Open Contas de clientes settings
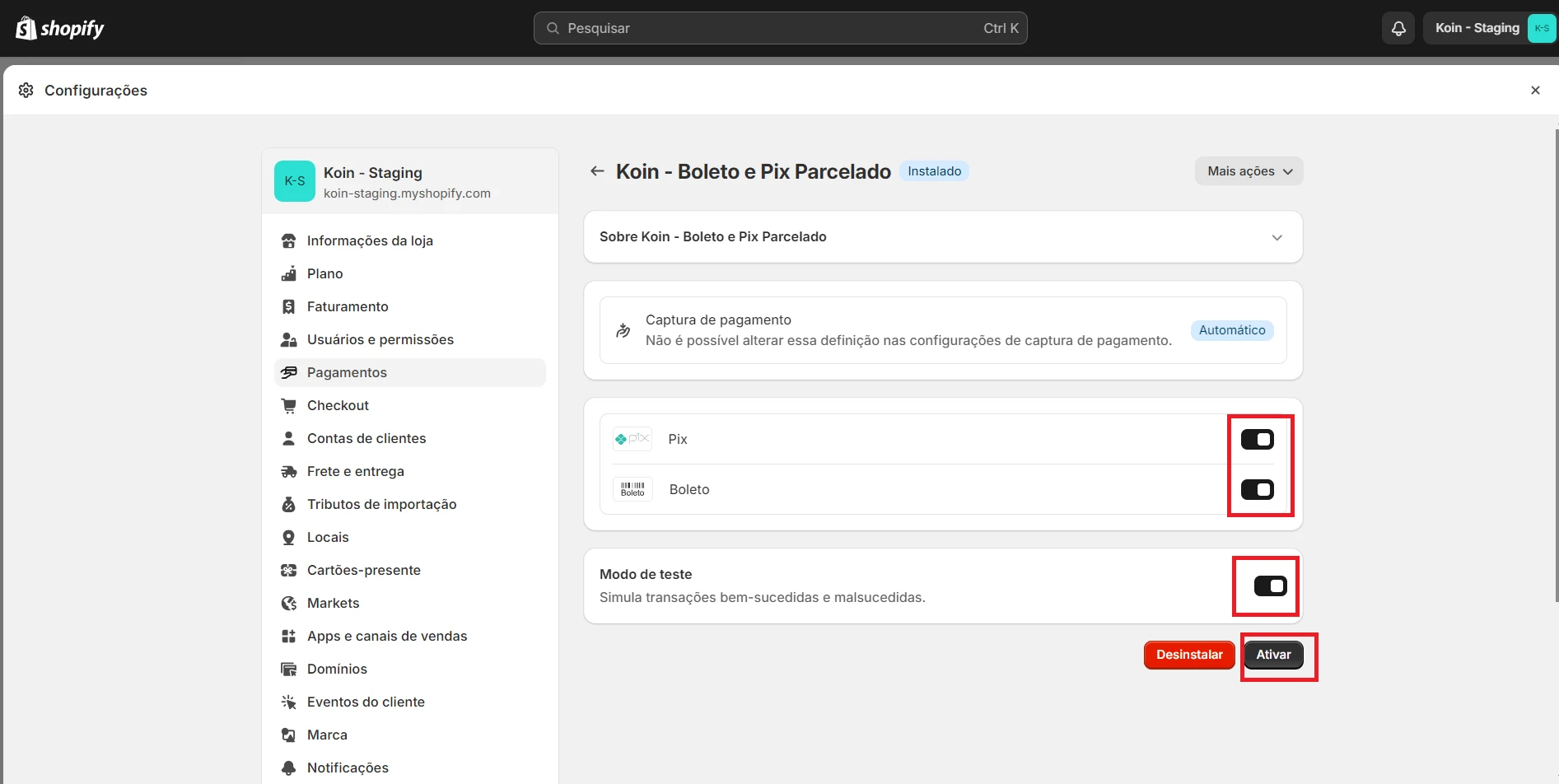Image resolution: width=1559 pixels, height=784 pixels. (x=410, y=438)
